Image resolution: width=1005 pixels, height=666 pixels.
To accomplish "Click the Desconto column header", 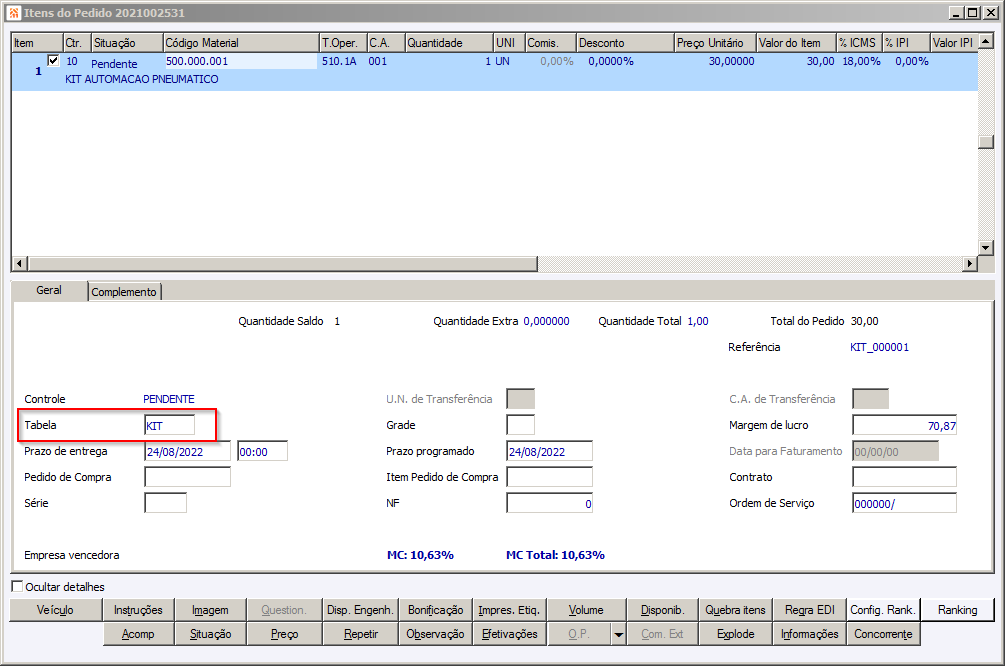I will [x=625, y=43].
